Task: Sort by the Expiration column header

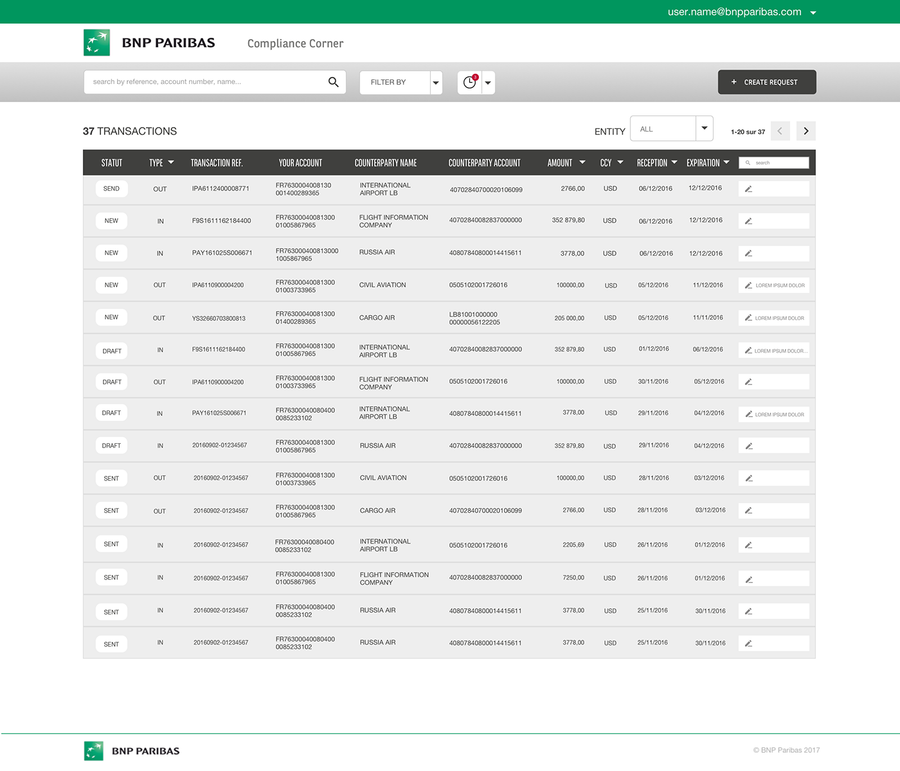Action: coord(708,162)
